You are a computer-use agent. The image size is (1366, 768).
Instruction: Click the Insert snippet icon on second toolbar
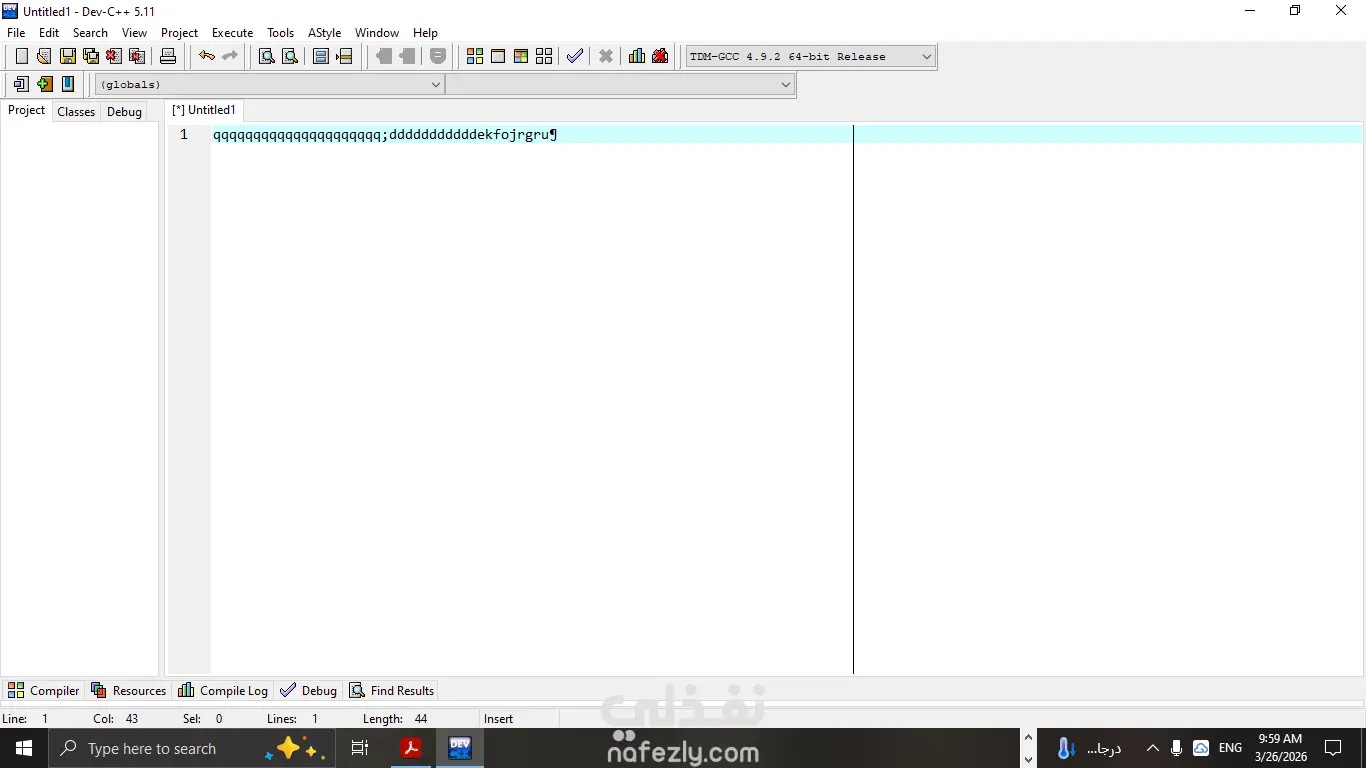(21, 84)
